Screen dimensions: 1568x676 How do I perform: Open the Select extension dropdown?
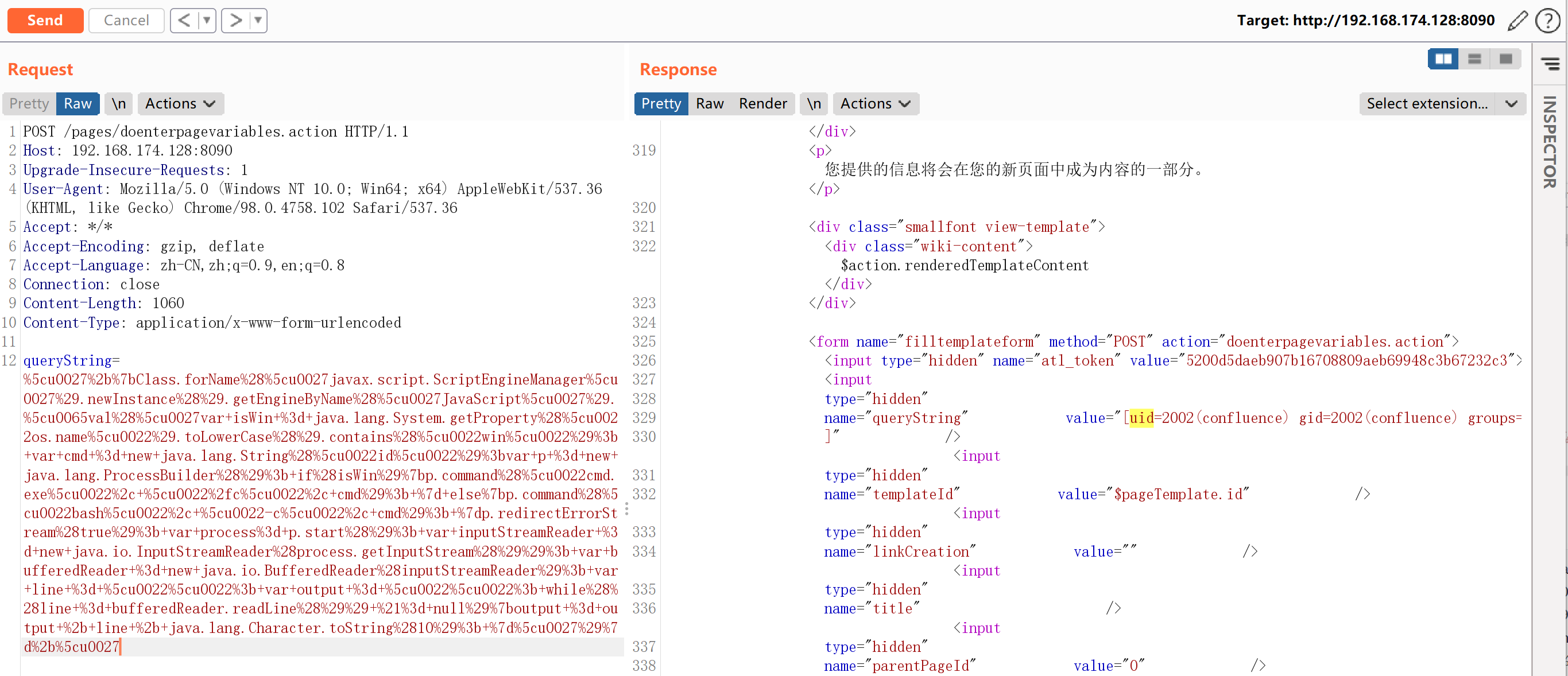(1441, 104)
